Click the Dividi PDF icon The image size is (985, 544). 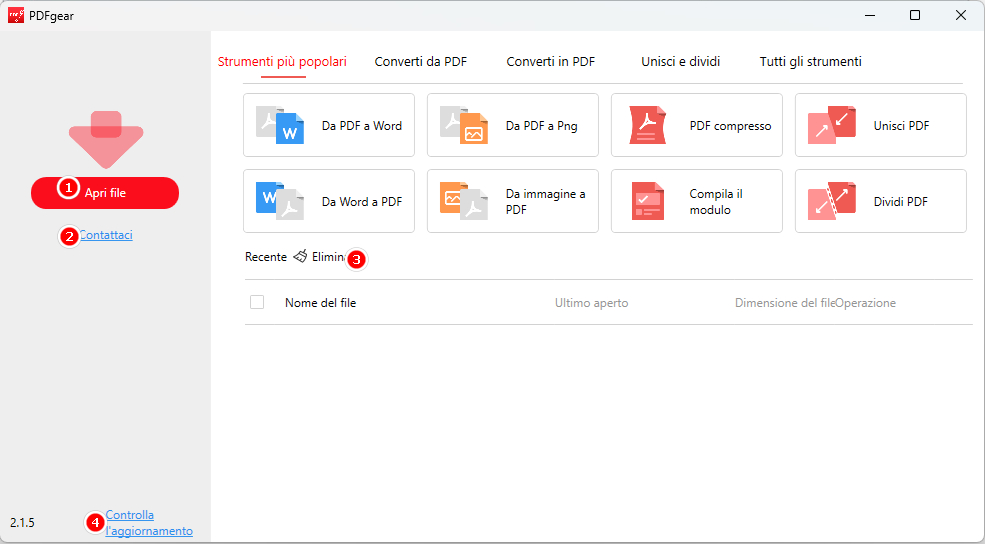832,201
